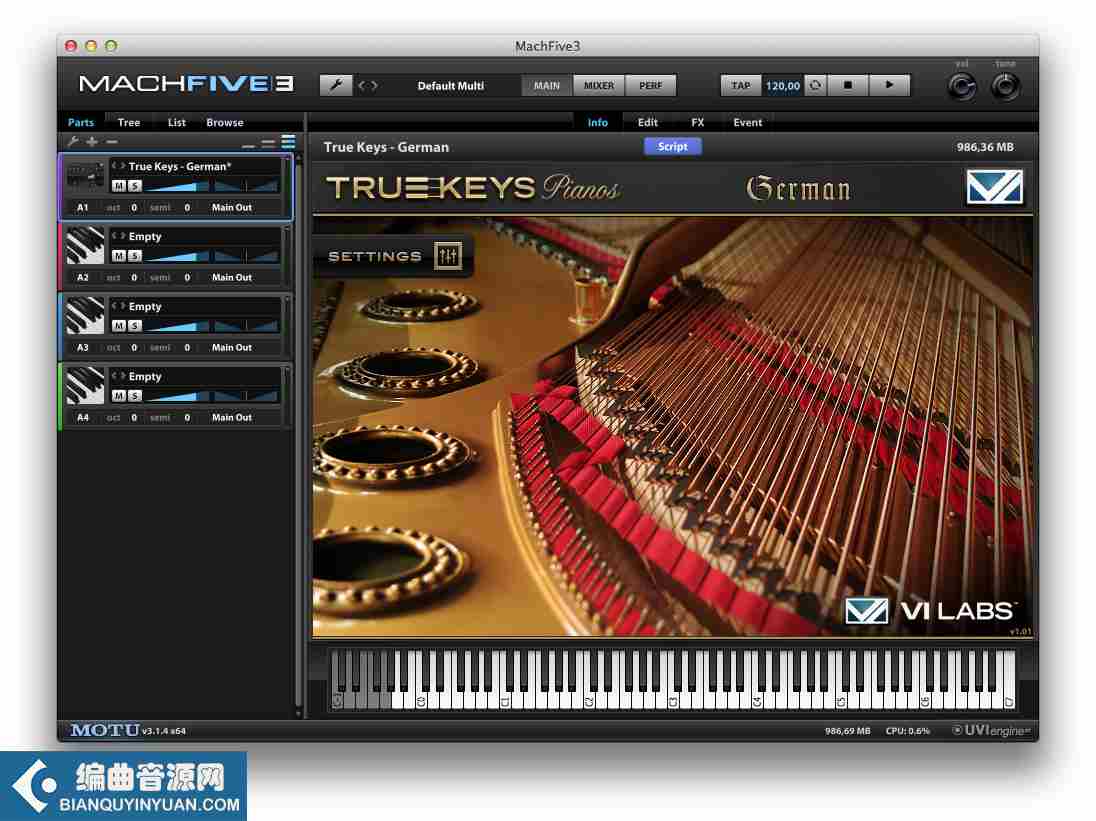This screenshot has height=821, width=1096.
Task: Solo the A4 Empty part
Action: click(x=134, y=395)
